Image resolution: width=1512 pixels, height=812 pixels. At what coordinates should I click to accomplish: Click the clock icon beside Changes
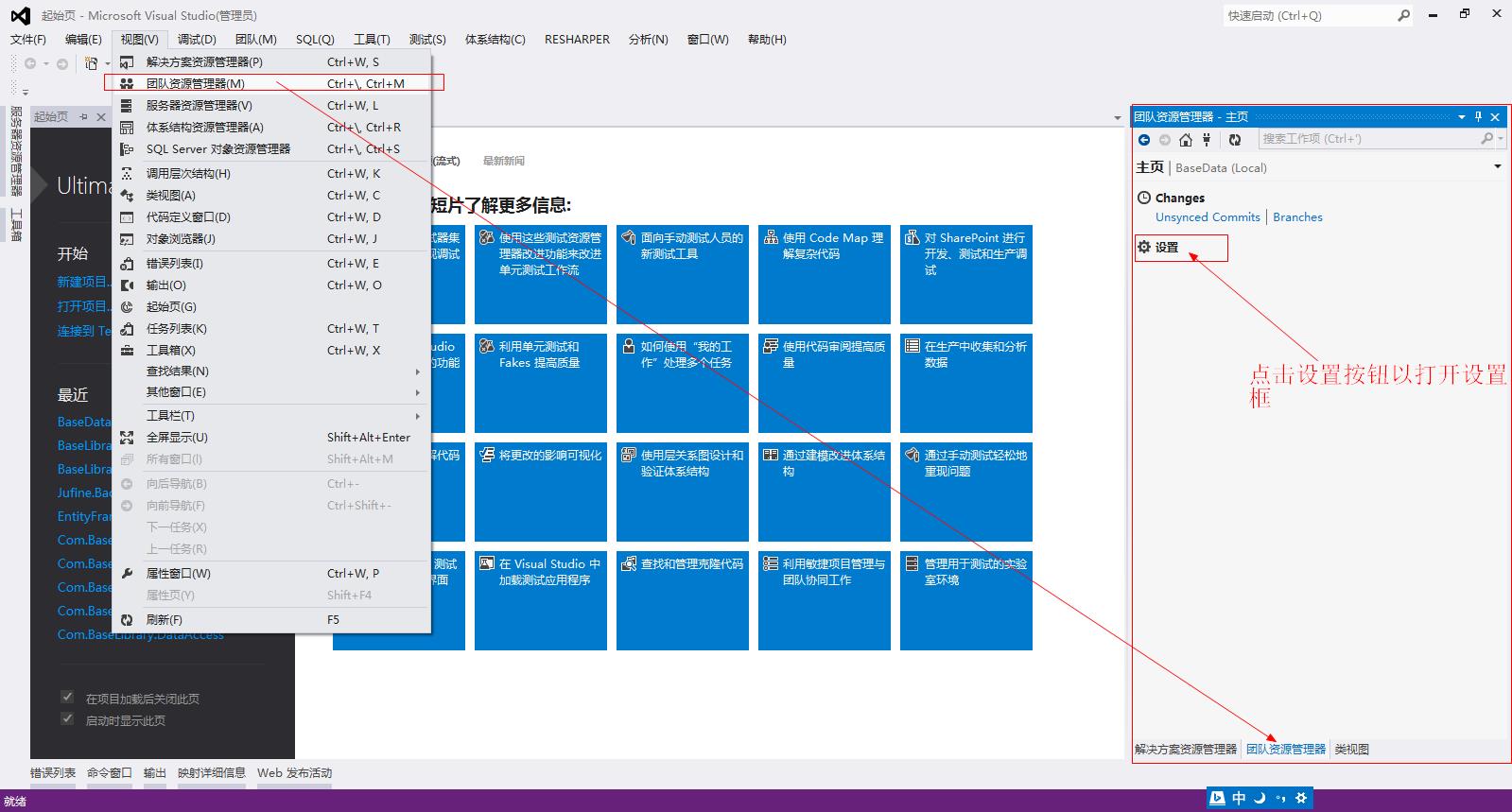coord(1144,198)
